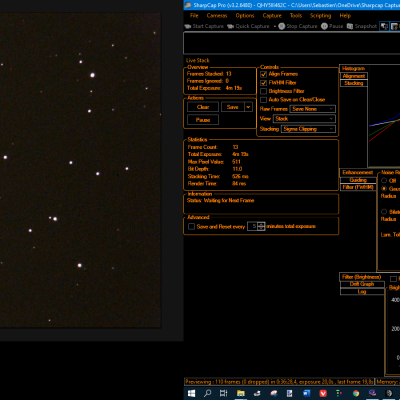Open Word from the taskbar

click(306, 393)
